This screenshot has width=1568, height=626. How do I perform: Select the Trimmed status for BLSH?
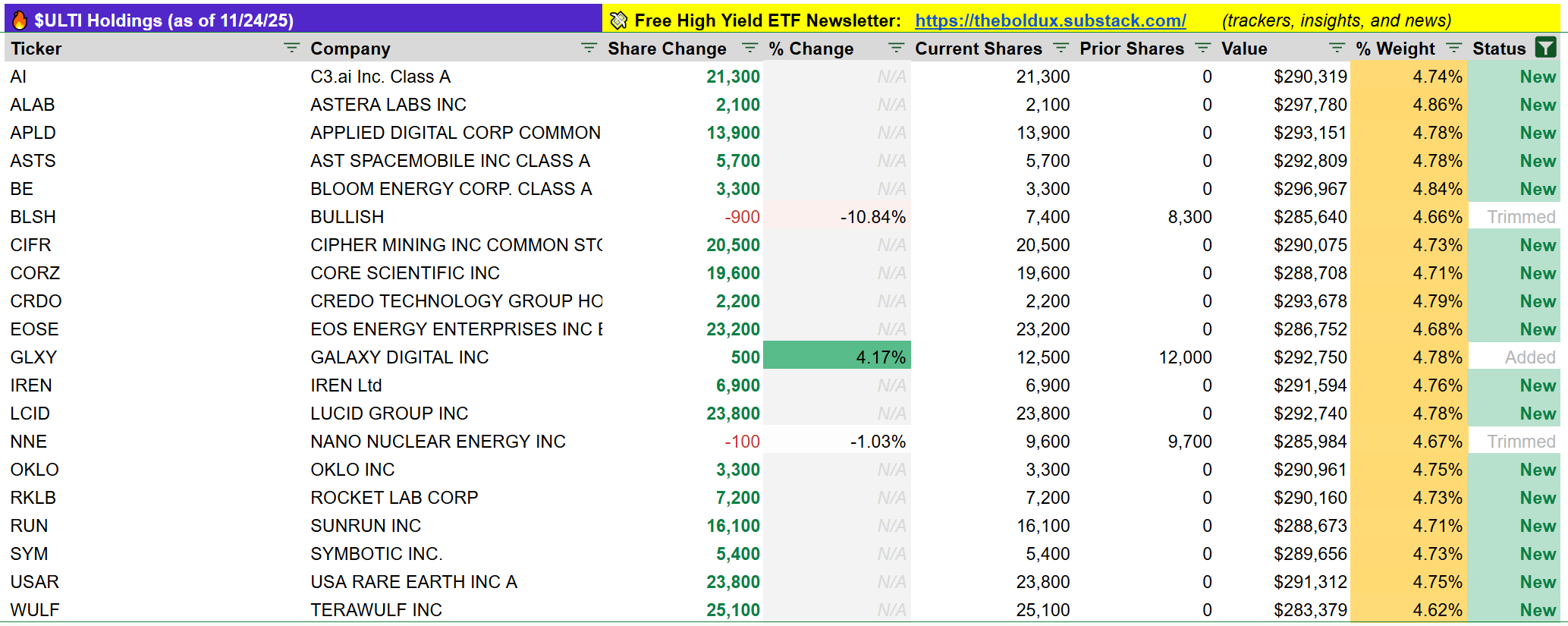point(1514,217)
